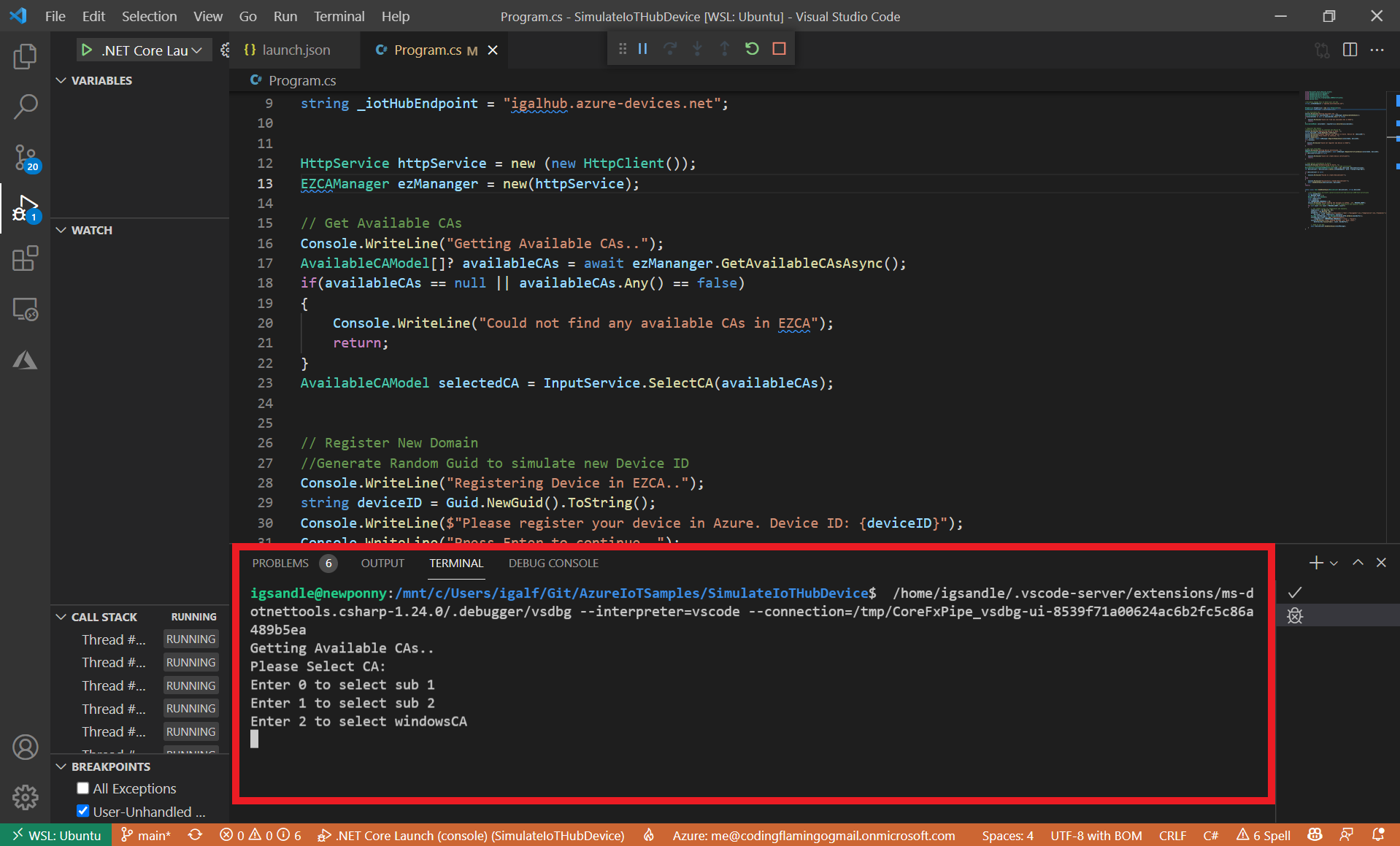Select .NET Core Launch status bar item
1400x846 pixels.
tap(471, 835)
